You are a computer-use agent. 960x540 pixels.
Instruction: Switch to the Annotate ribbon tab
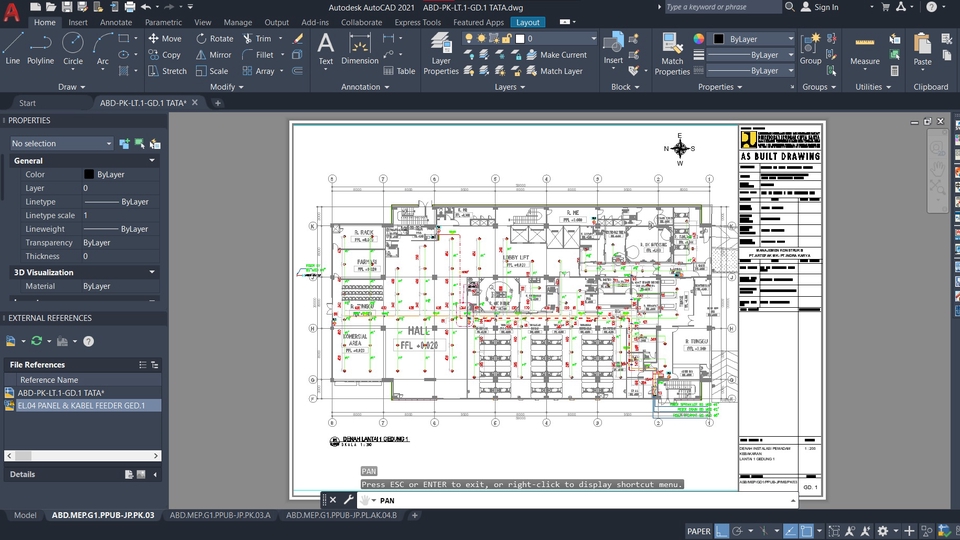pos(116,22)
